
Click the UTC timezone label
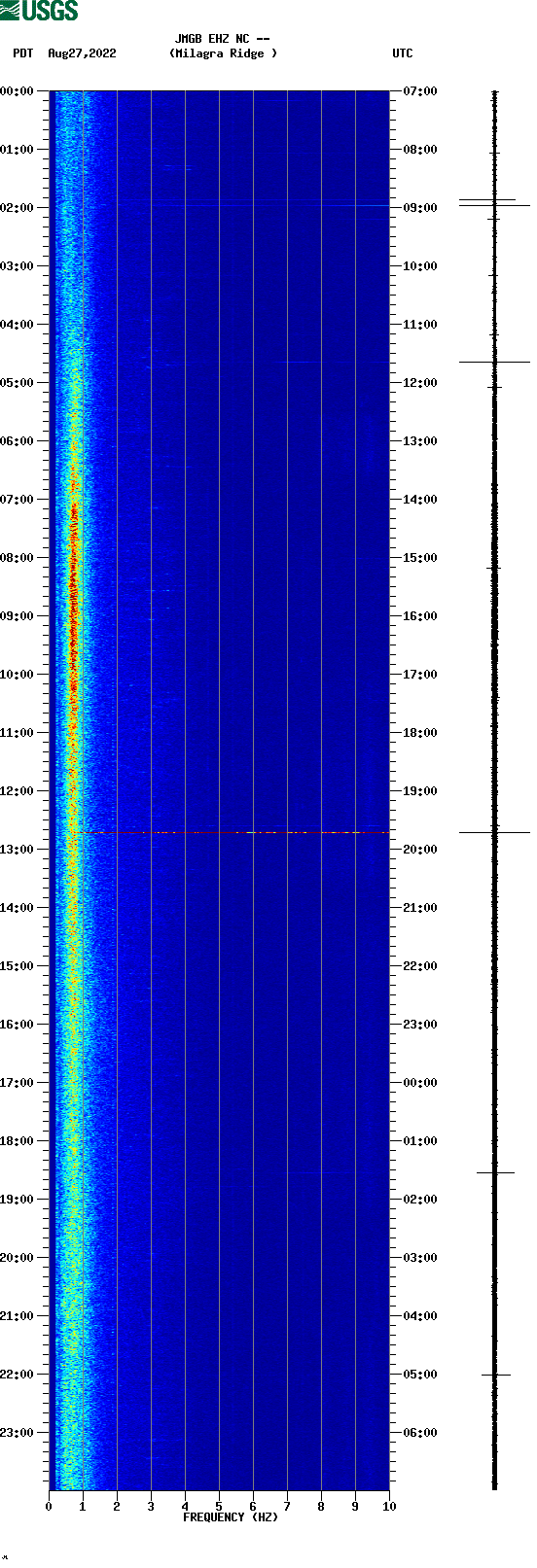pos(403,53)
